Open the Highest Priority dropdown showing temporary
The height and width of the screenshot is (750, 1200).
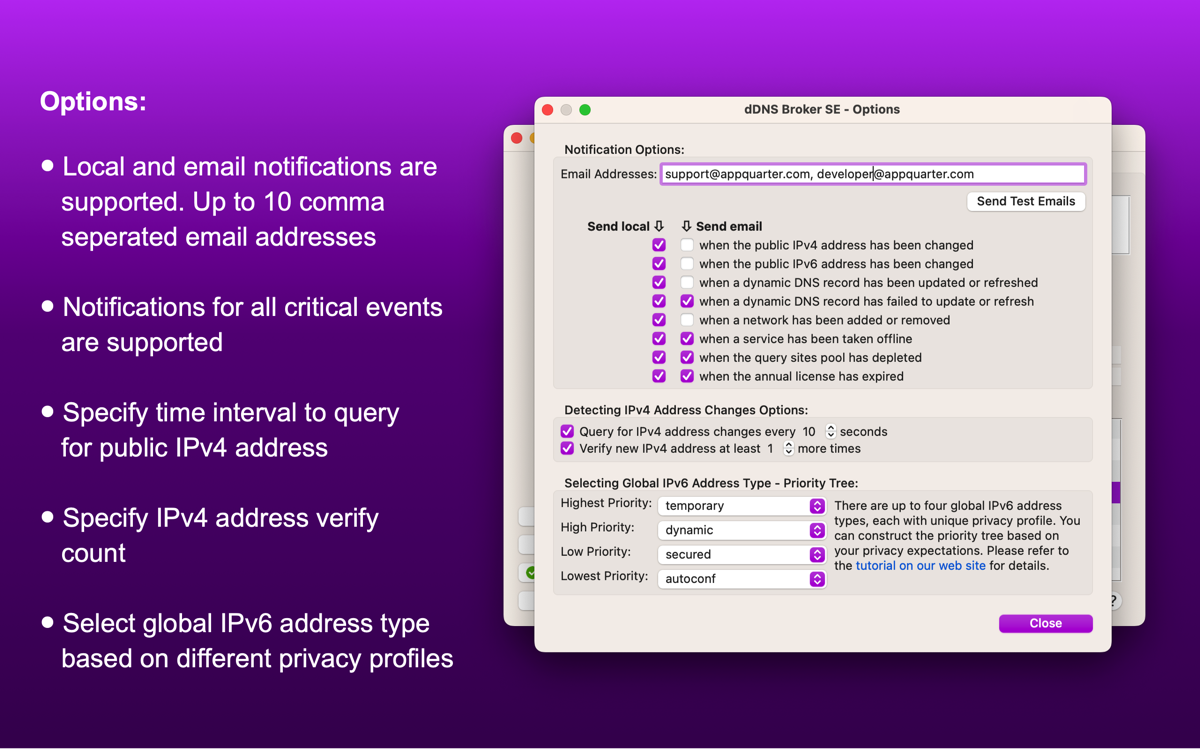[741, 506]
